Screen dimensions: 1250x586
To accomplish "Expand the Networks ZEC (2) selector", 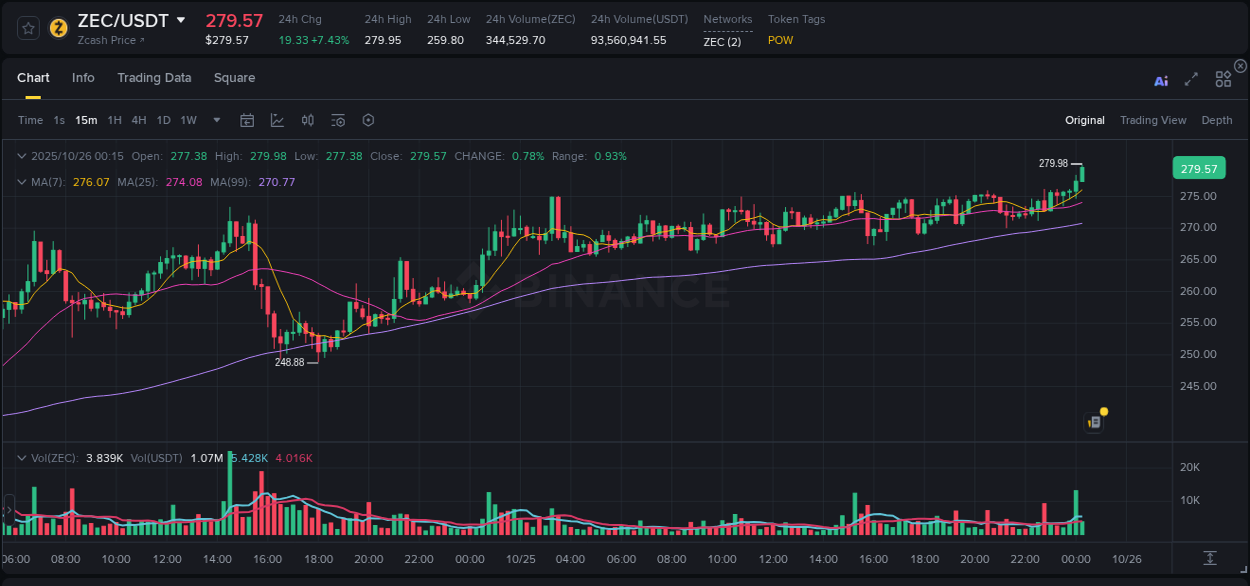I will tap(727, 42).
